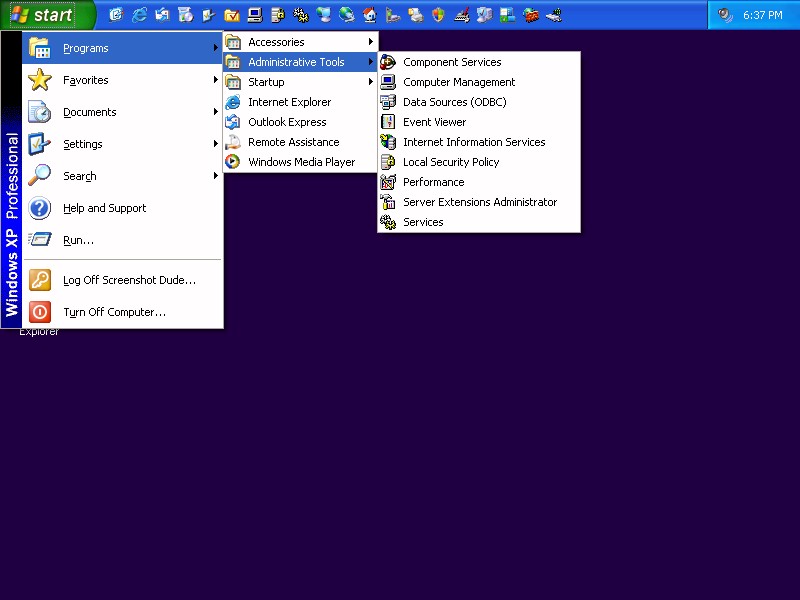Open the Event Viewer tool
The height and width of the screenshot is (600, 800).
coord(434,122)
